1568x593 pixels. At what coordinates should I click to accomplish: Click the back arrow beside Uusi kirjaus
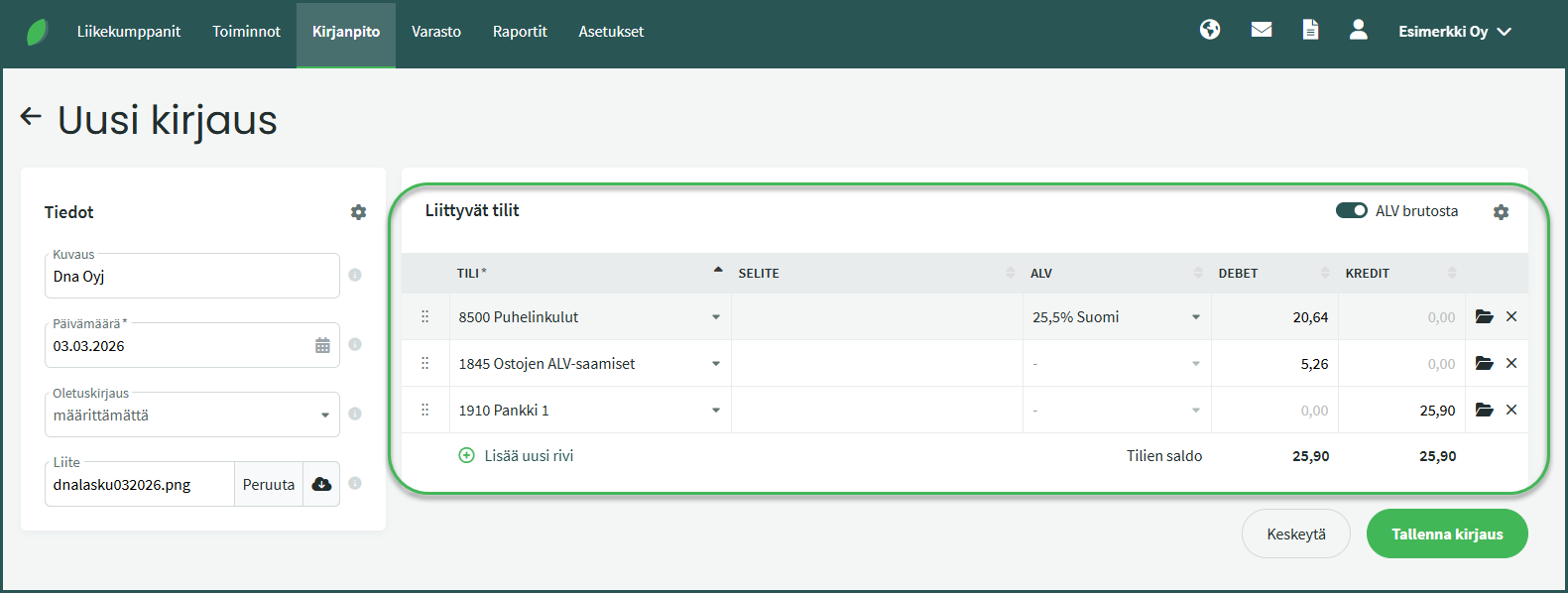click(x=31, y=117)
